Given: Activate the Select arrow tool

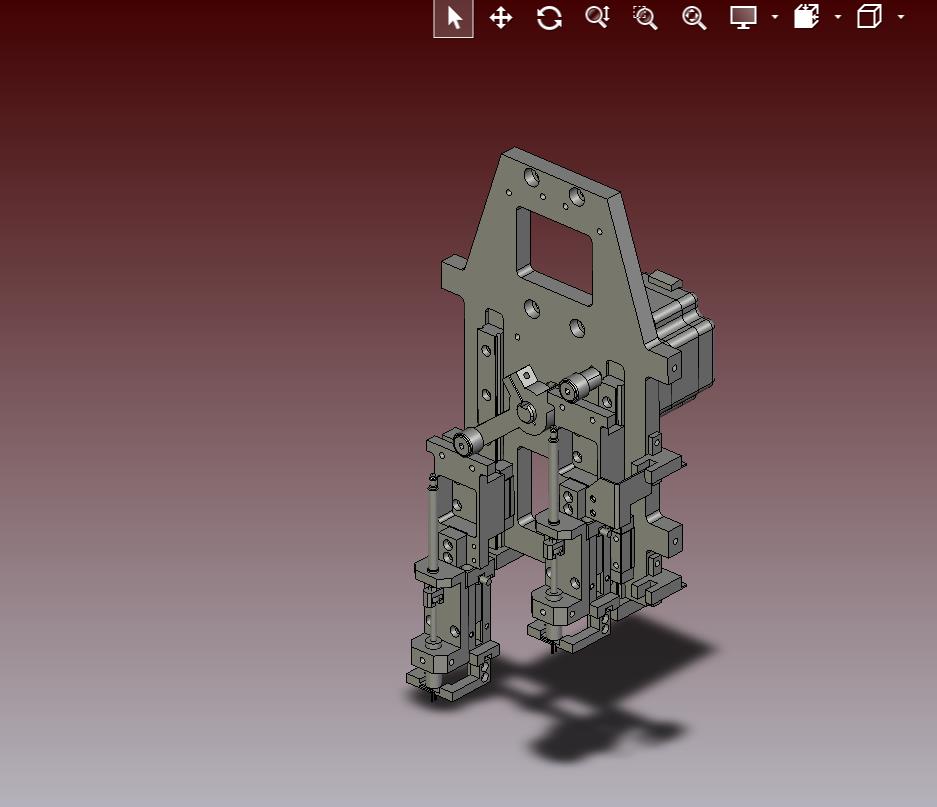Looking at the screenshot, I should tap(454, 18).
